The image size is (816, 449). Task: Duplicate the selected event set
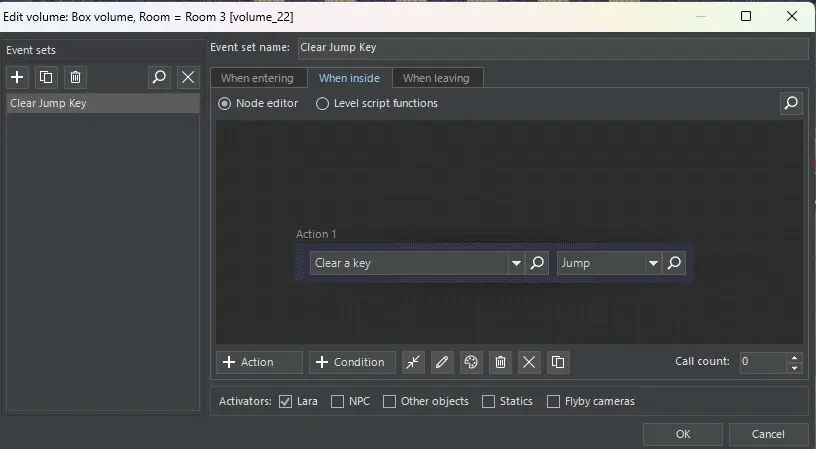[46, 77]
